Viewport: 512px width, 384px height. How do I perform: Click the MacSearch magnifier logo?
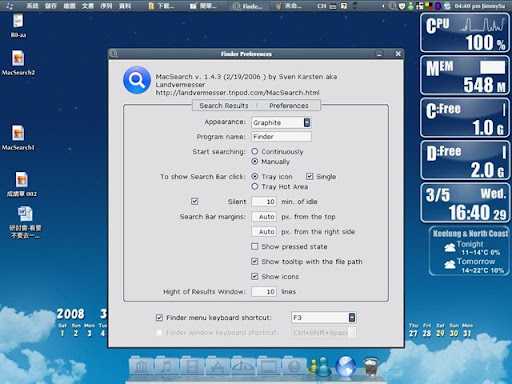click(x=137, y=80)
